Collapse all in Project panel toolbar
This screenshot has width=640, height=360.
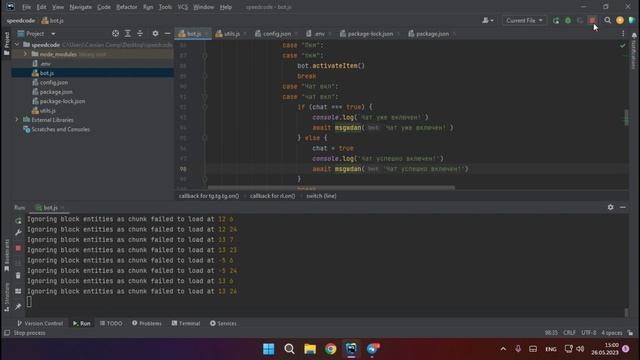point(140,33)
